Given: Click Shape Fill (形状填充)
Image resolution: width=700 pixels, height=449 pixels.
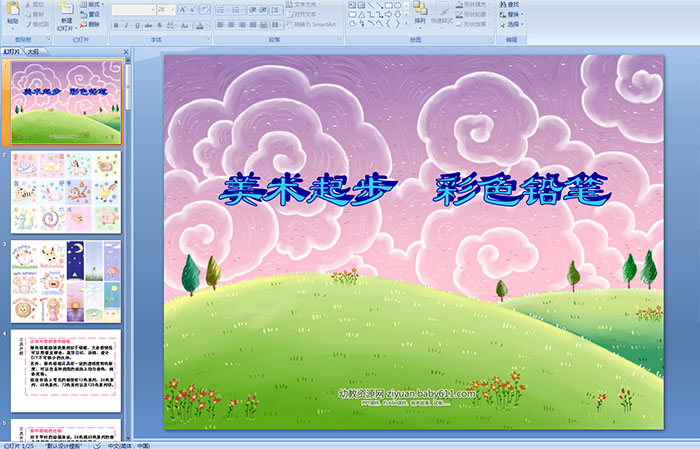Looking at the screenshot, I should point(471,4).
